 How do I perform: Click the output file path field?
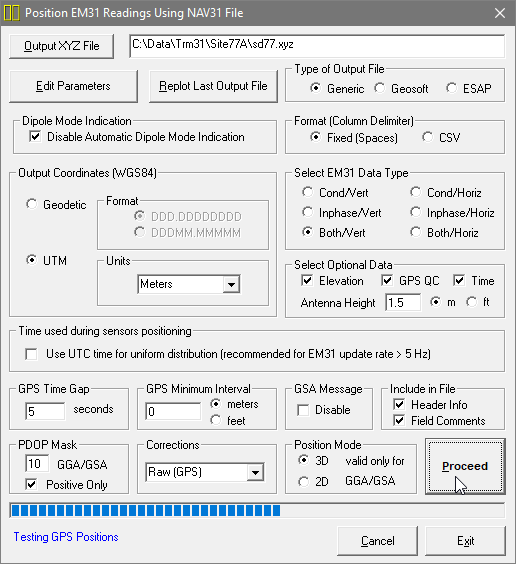tap(317, 46)
